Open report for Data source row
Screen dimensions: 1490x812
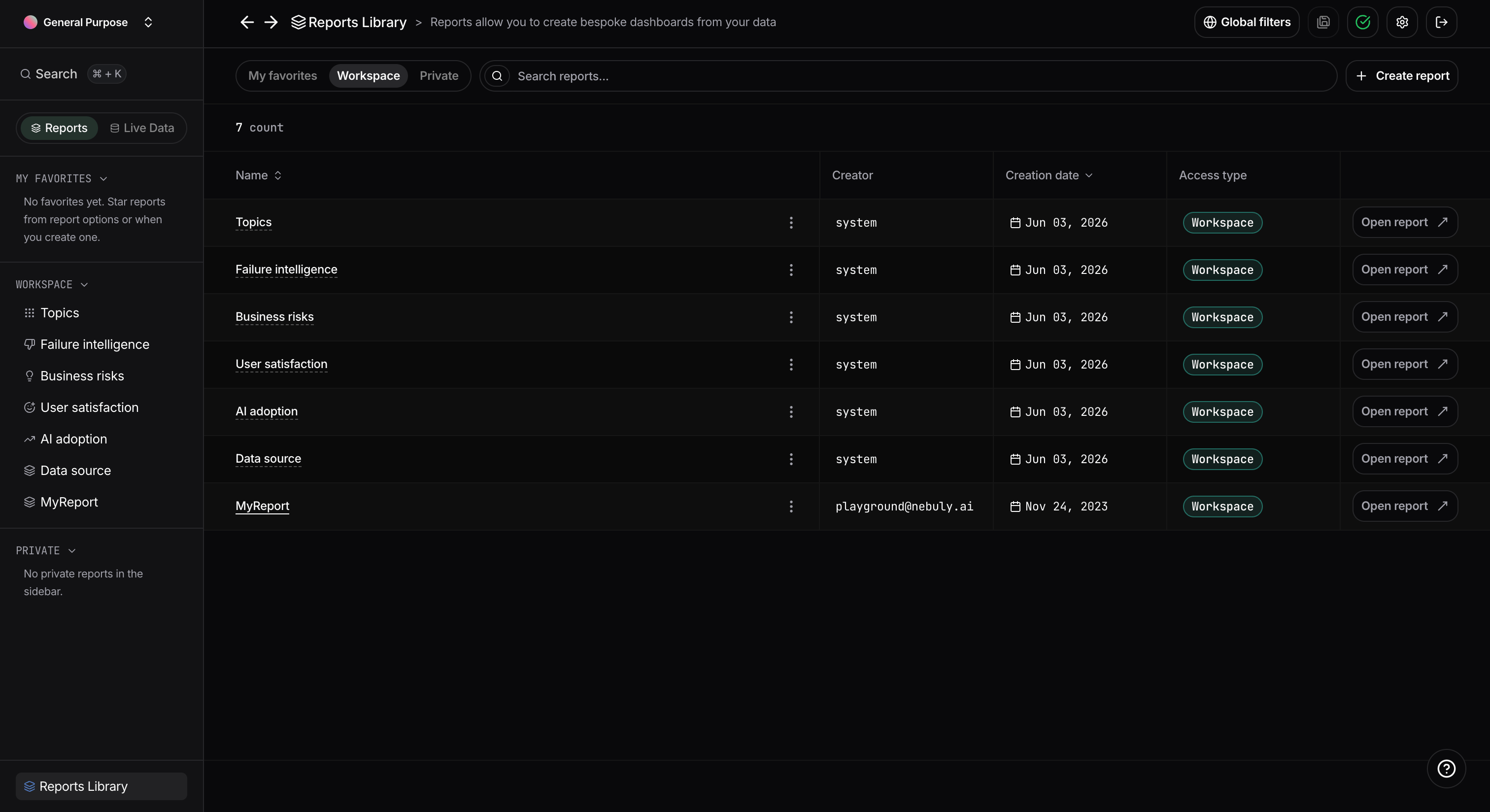point(1404,459)
